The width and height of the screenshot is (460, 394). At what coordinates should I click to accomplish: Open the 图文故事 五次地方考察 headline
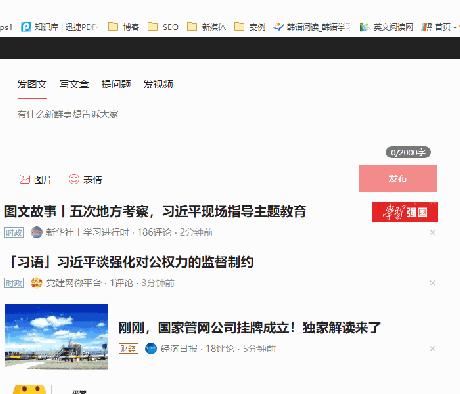click(155, 212)
